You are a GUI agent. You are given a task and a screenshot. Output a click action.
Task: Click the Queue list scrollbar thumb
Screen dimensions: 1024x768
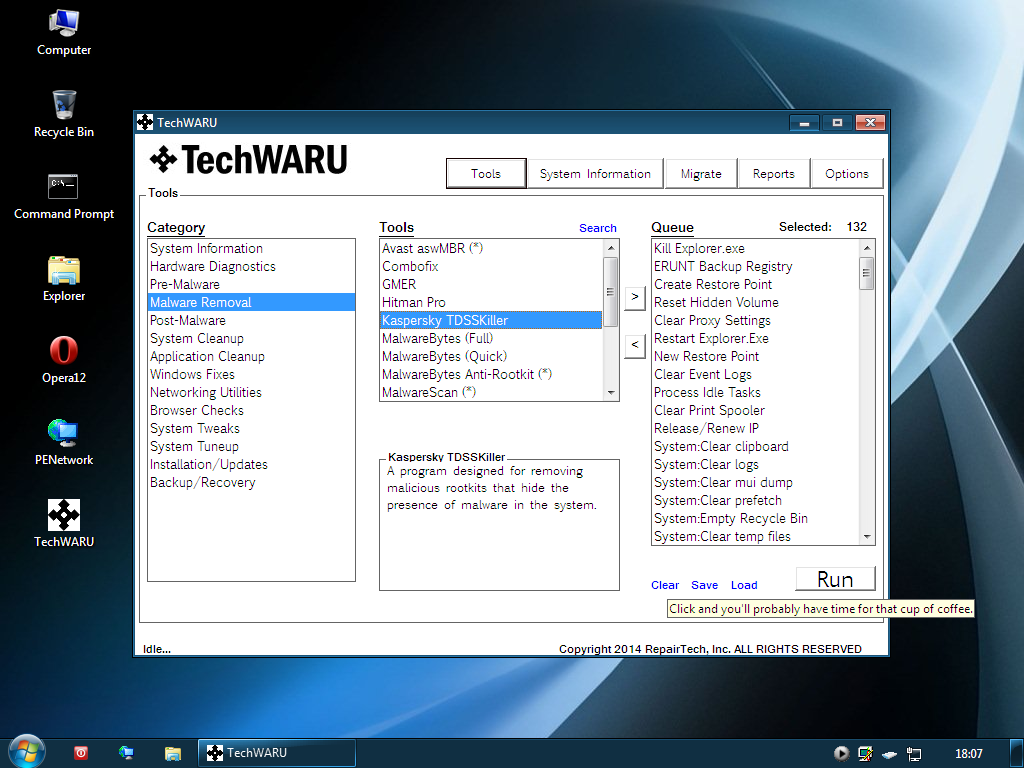(867, 274)
